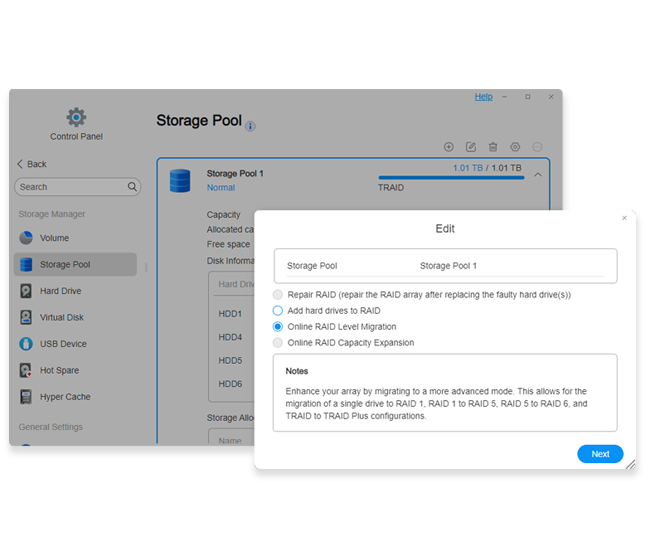Open the Help link
Screen dimensions: 648x550
[x=483, y=97]
